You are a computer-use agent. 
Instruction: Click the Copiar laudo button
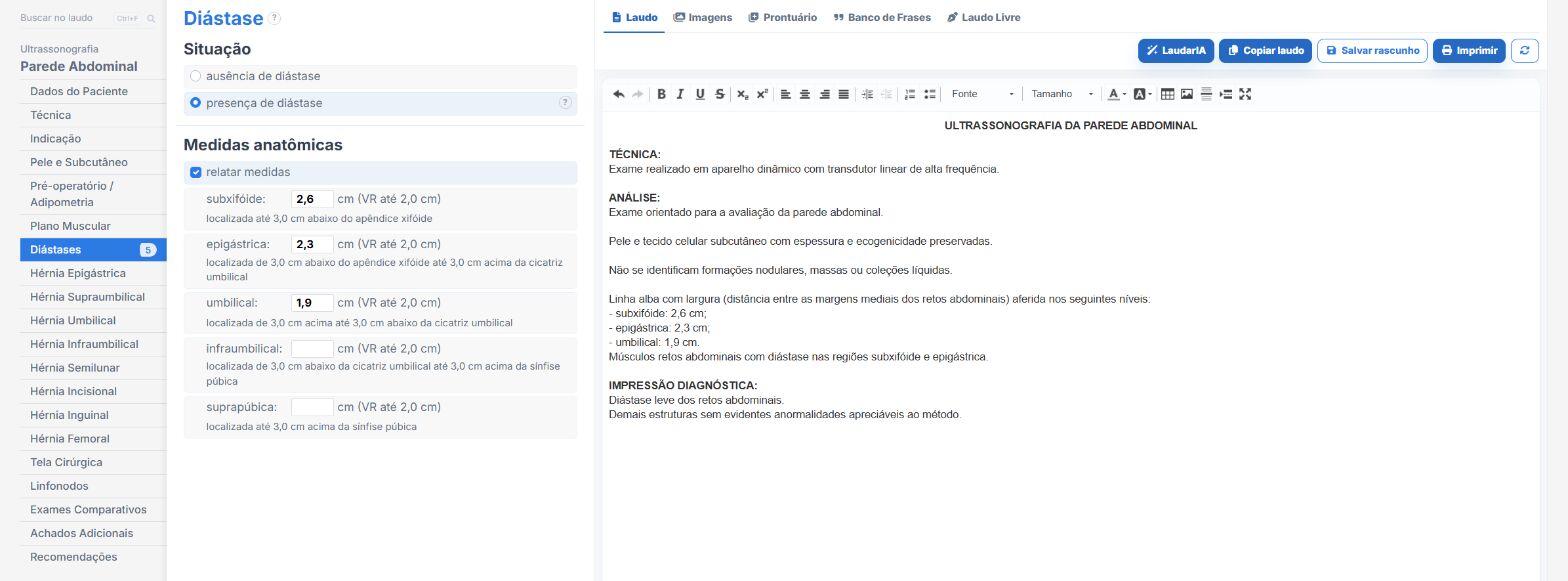coord(1265,51)
